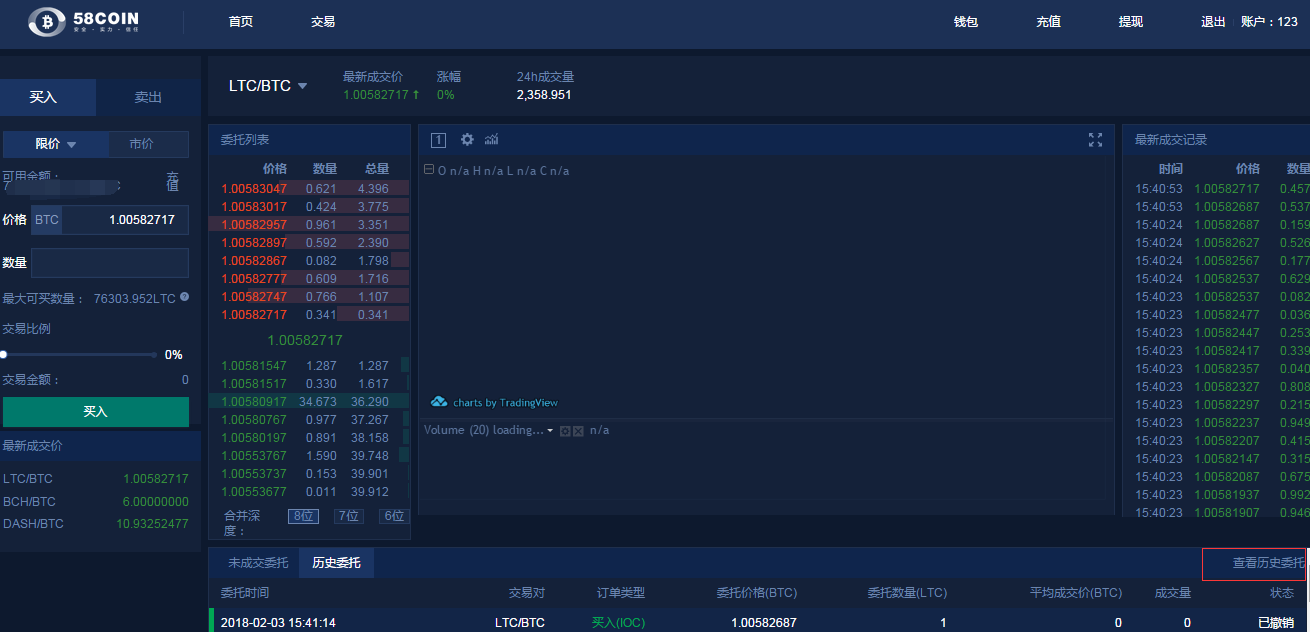Select 8位 merge depth option
The height and width of the screenshot is (632, 1310).
(302, 516)
